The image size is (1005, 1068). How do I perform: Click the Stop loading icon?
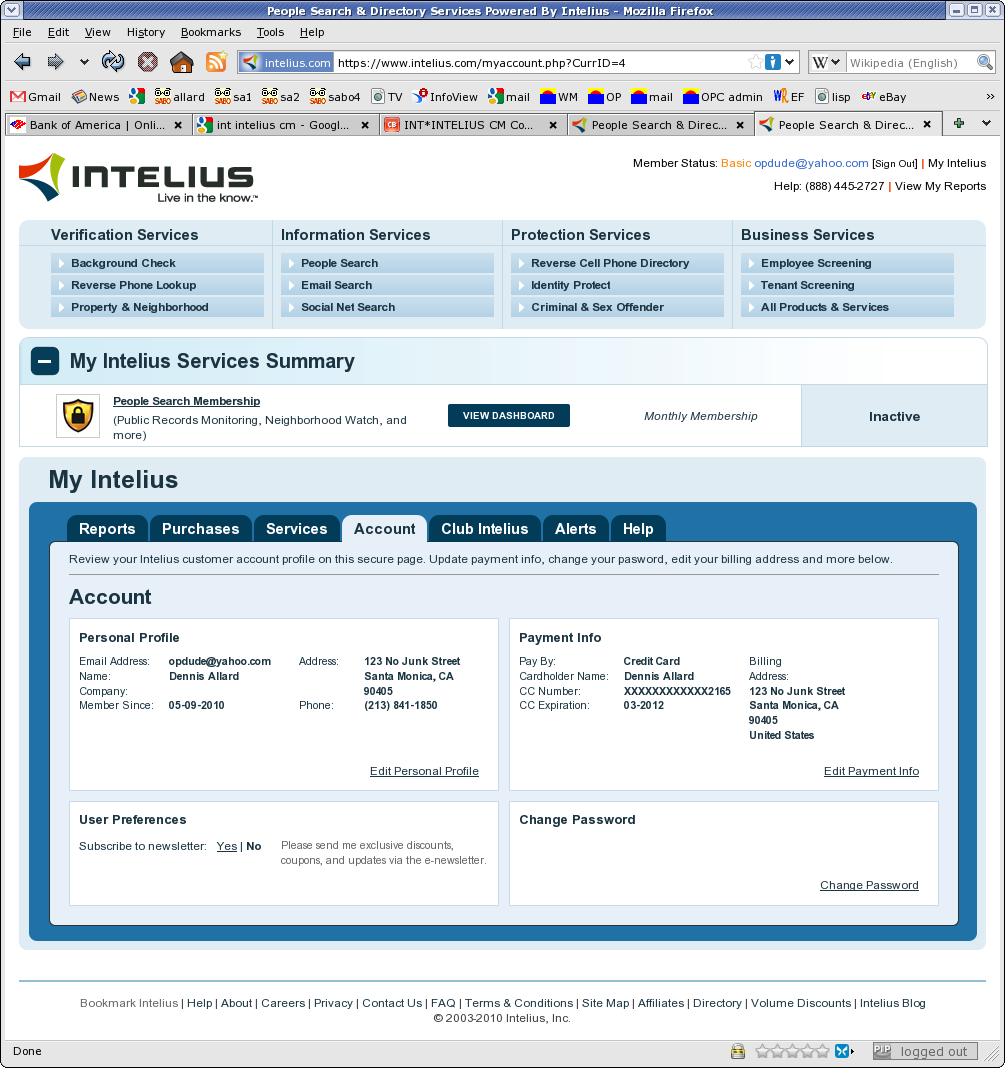click(147, 62)
